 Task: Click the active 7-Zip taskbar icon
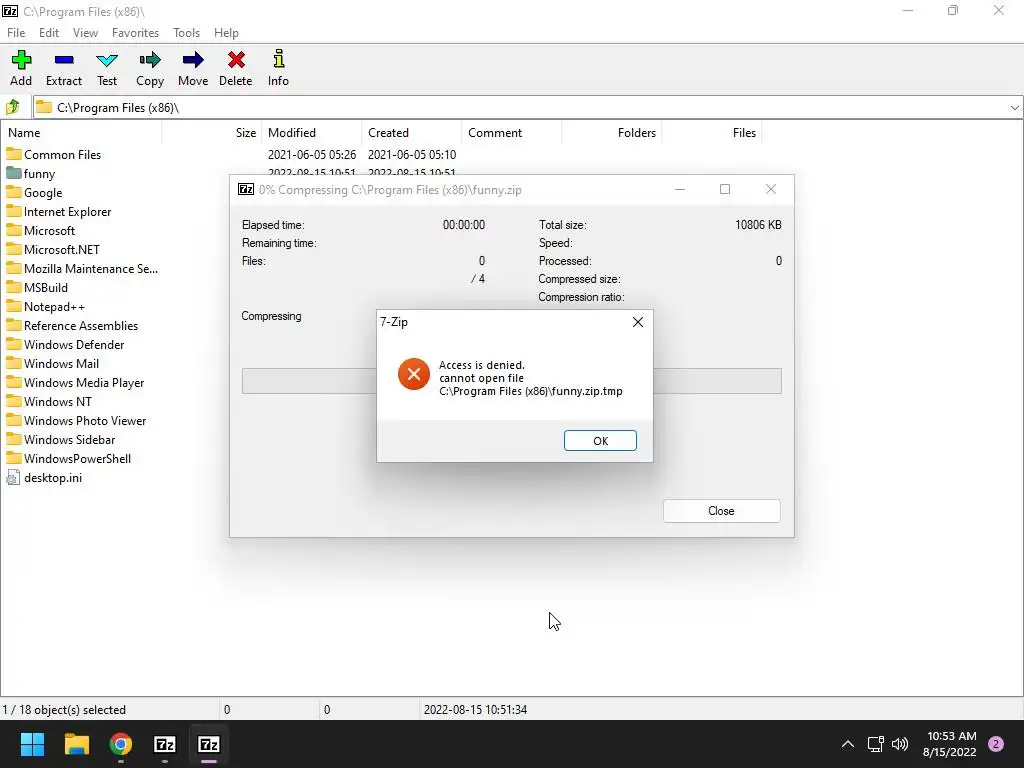coord(209,744)
